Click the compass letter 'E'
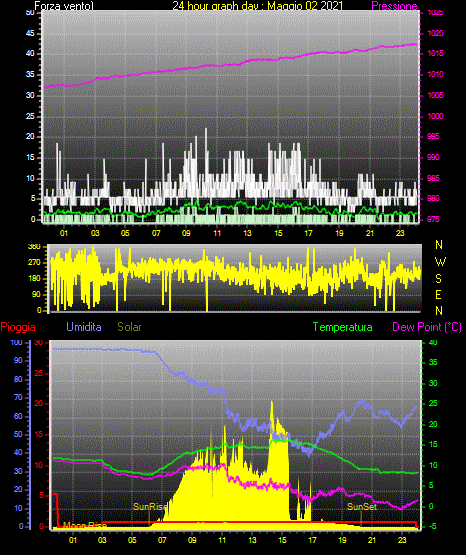This screenshot has height=555, width=466. point(438,294)
